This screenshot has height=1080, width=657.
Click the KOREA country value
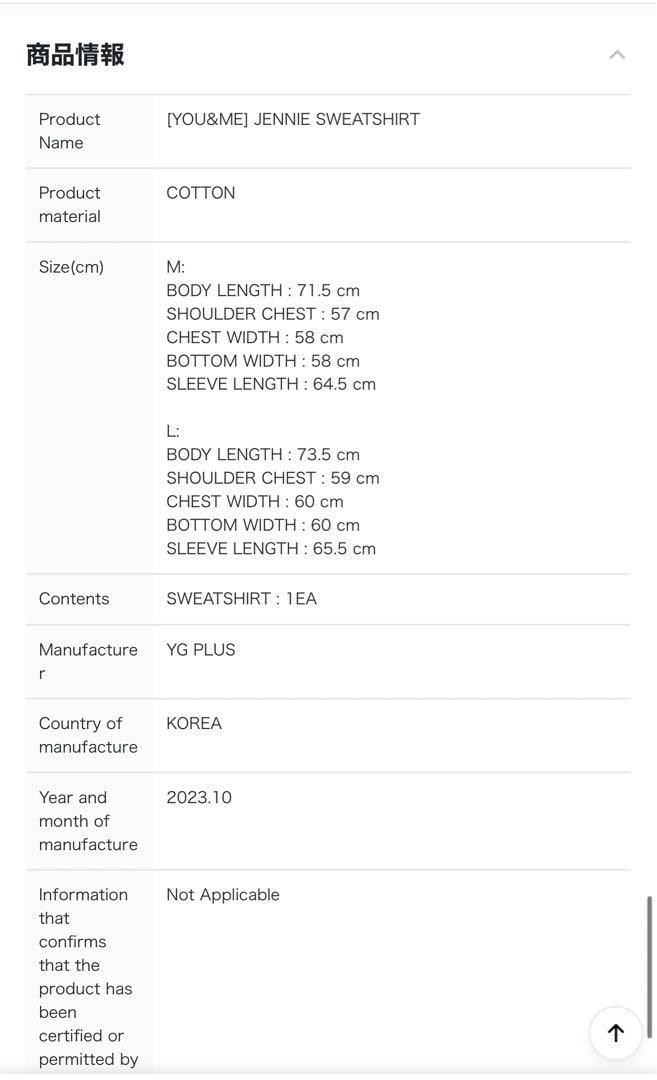point(194,723)
